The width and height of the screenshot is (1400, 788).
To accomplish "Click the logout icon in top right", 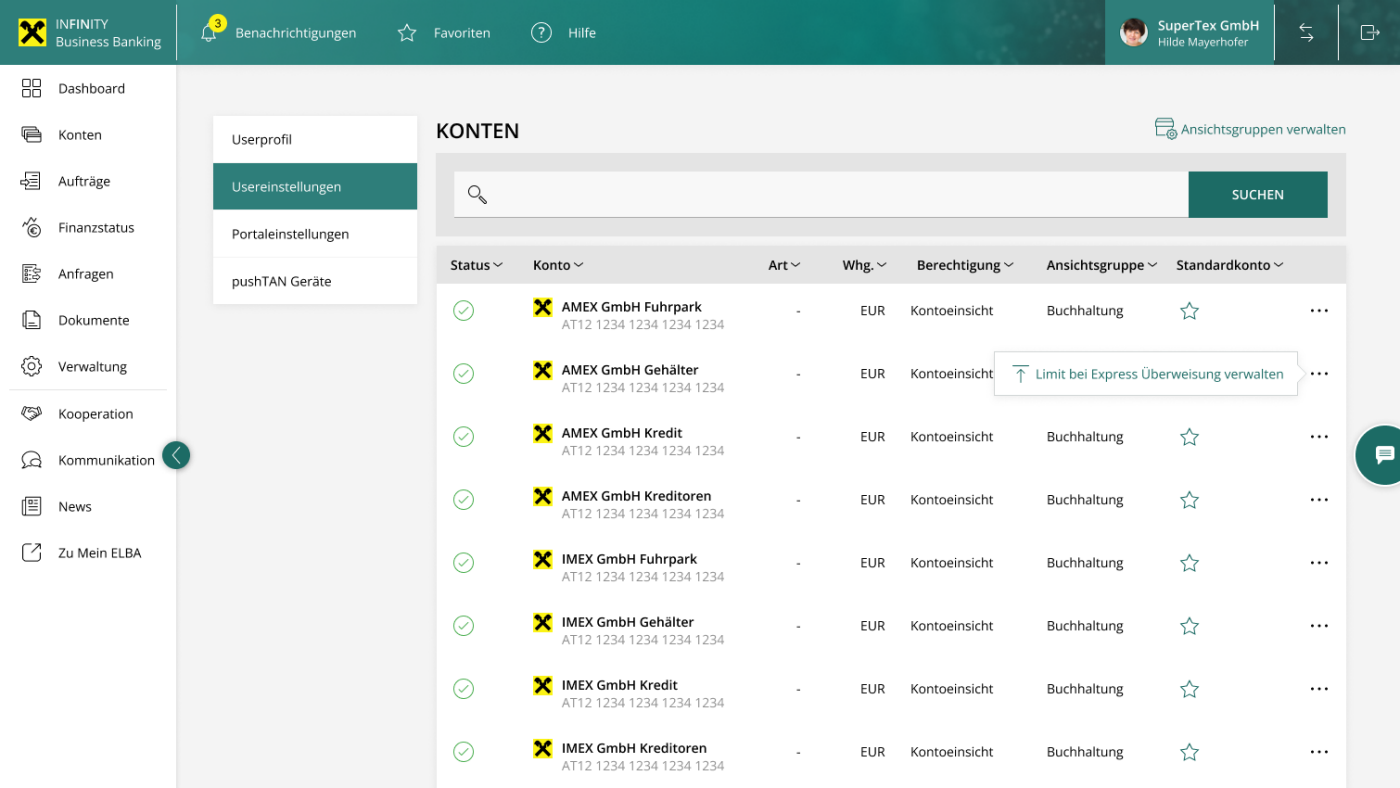I will click(1369, 33).
